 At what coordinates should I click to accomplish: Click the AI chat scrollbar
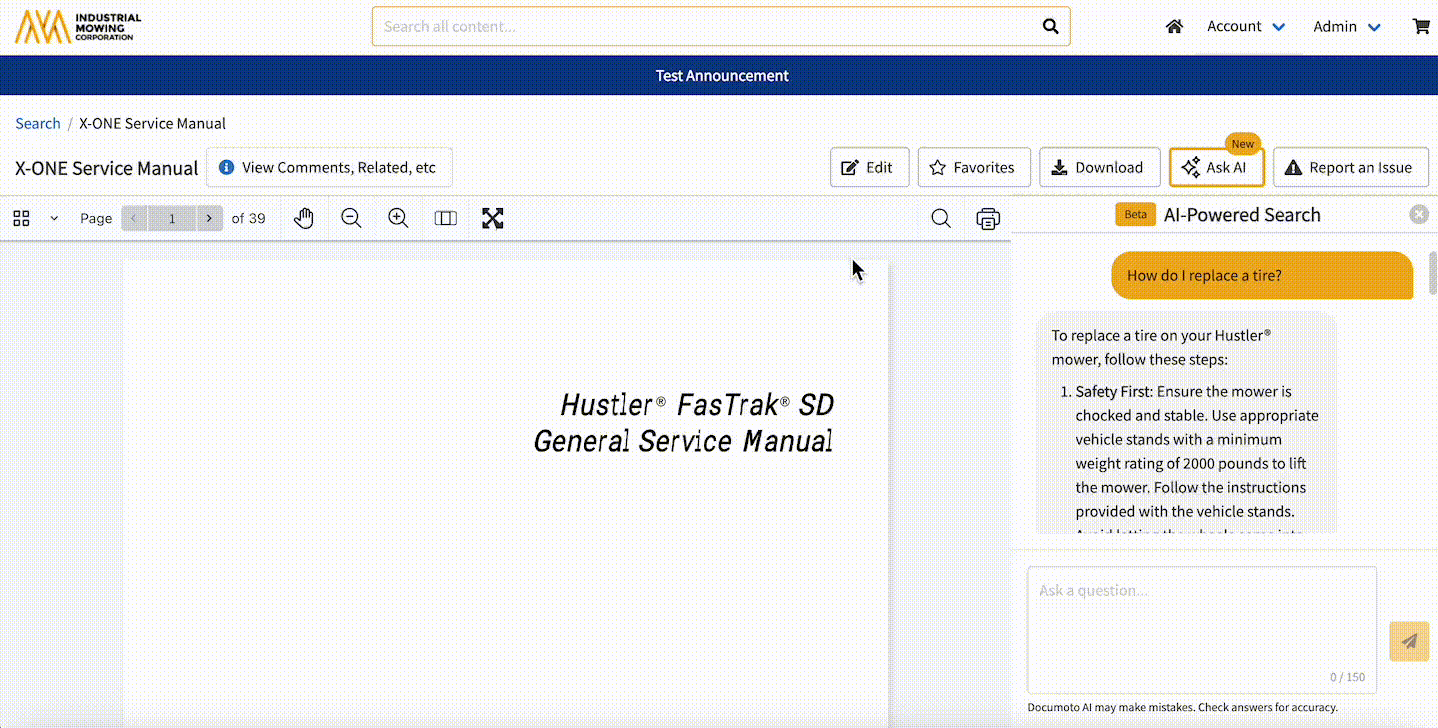[1432, 272]
